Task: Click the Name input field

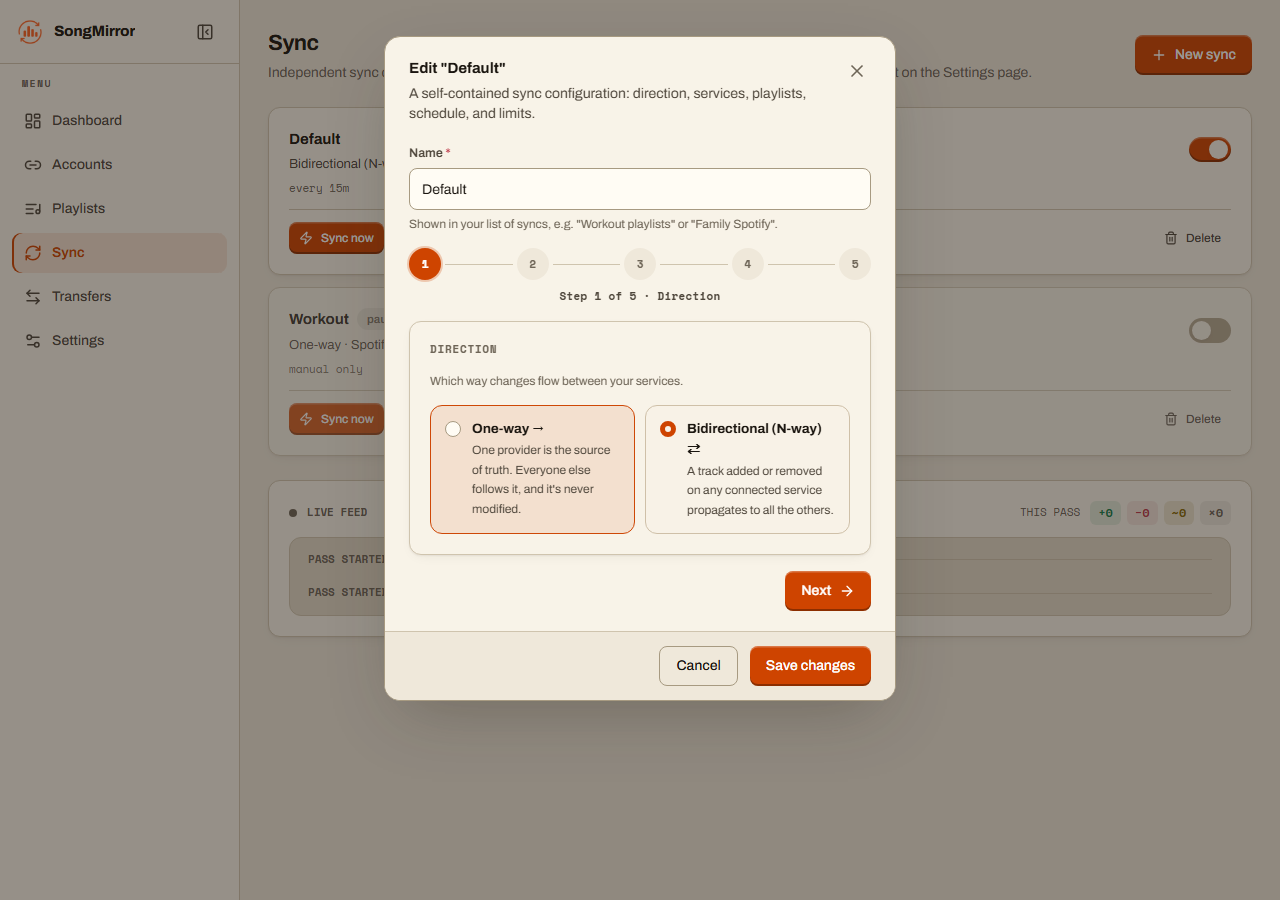Action: point(640,189)
